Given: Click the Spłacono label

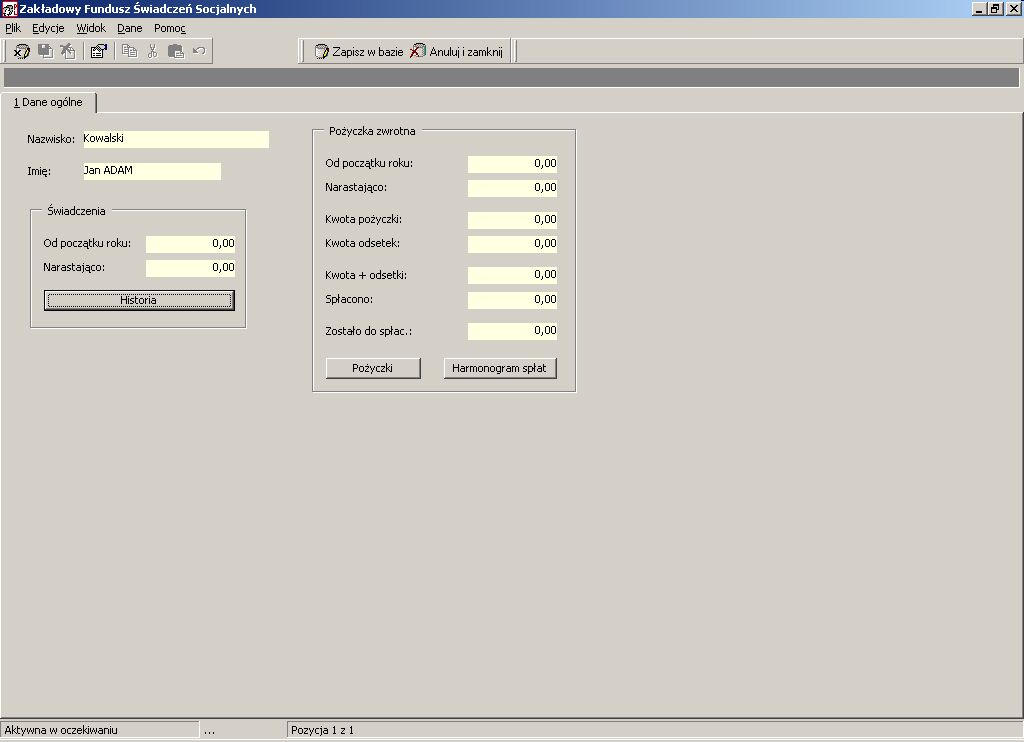Looking at the screenshot, I should pyautogui.click(x=349, y=300).
